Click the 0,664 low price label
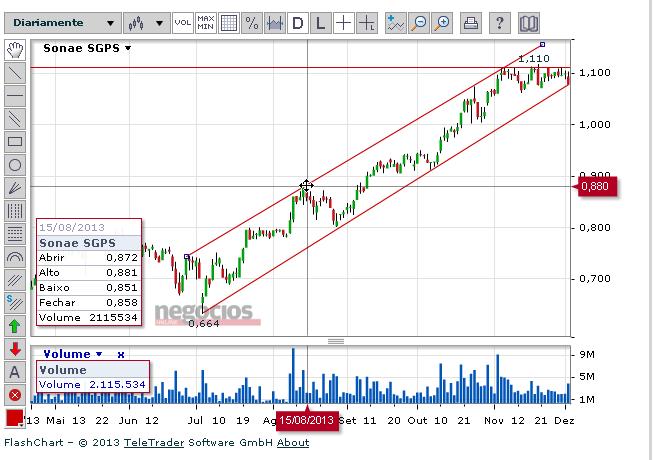 pyautogui.click(x=204, y=324)
